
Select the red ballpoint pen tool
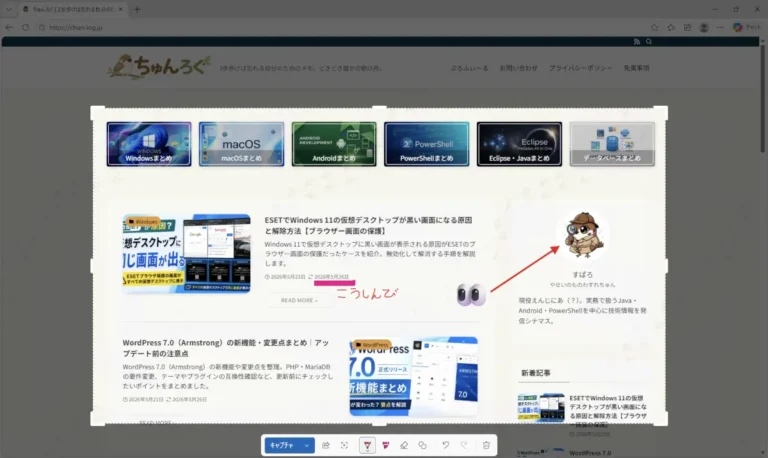pos(367,445)
